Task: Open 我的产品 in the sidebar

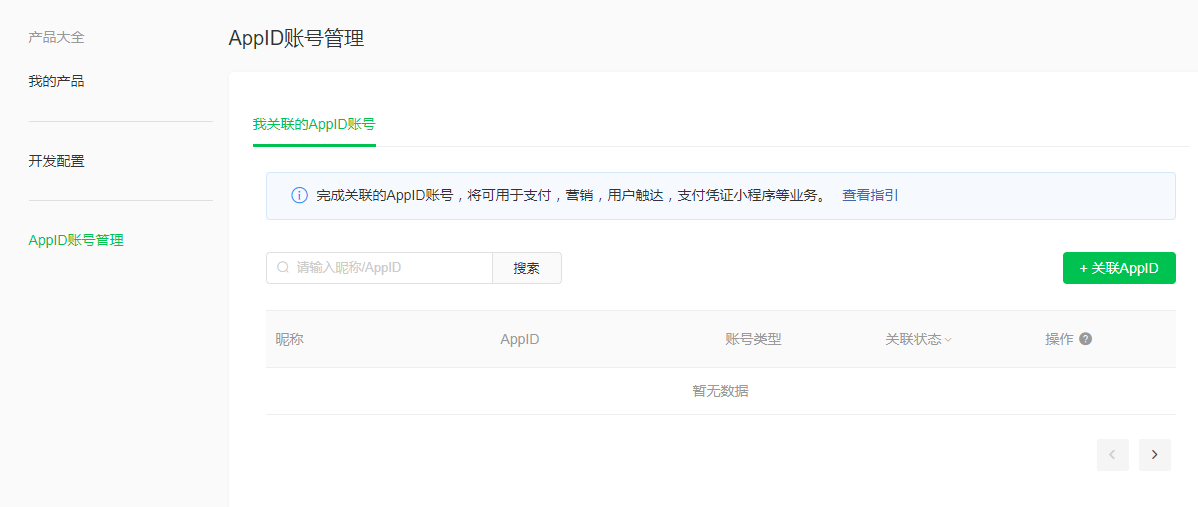Action: click(x=57, y=81)
